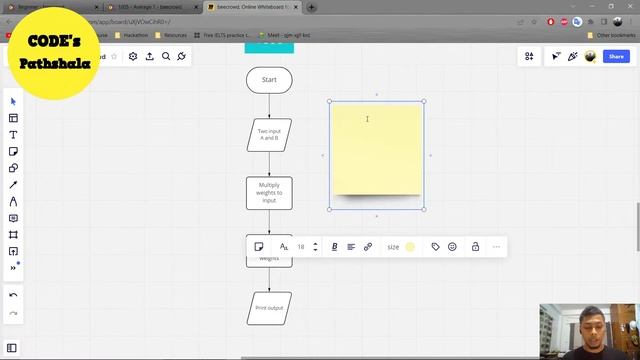
Task: Star the board as favorite
Action: tap(114, 56)
